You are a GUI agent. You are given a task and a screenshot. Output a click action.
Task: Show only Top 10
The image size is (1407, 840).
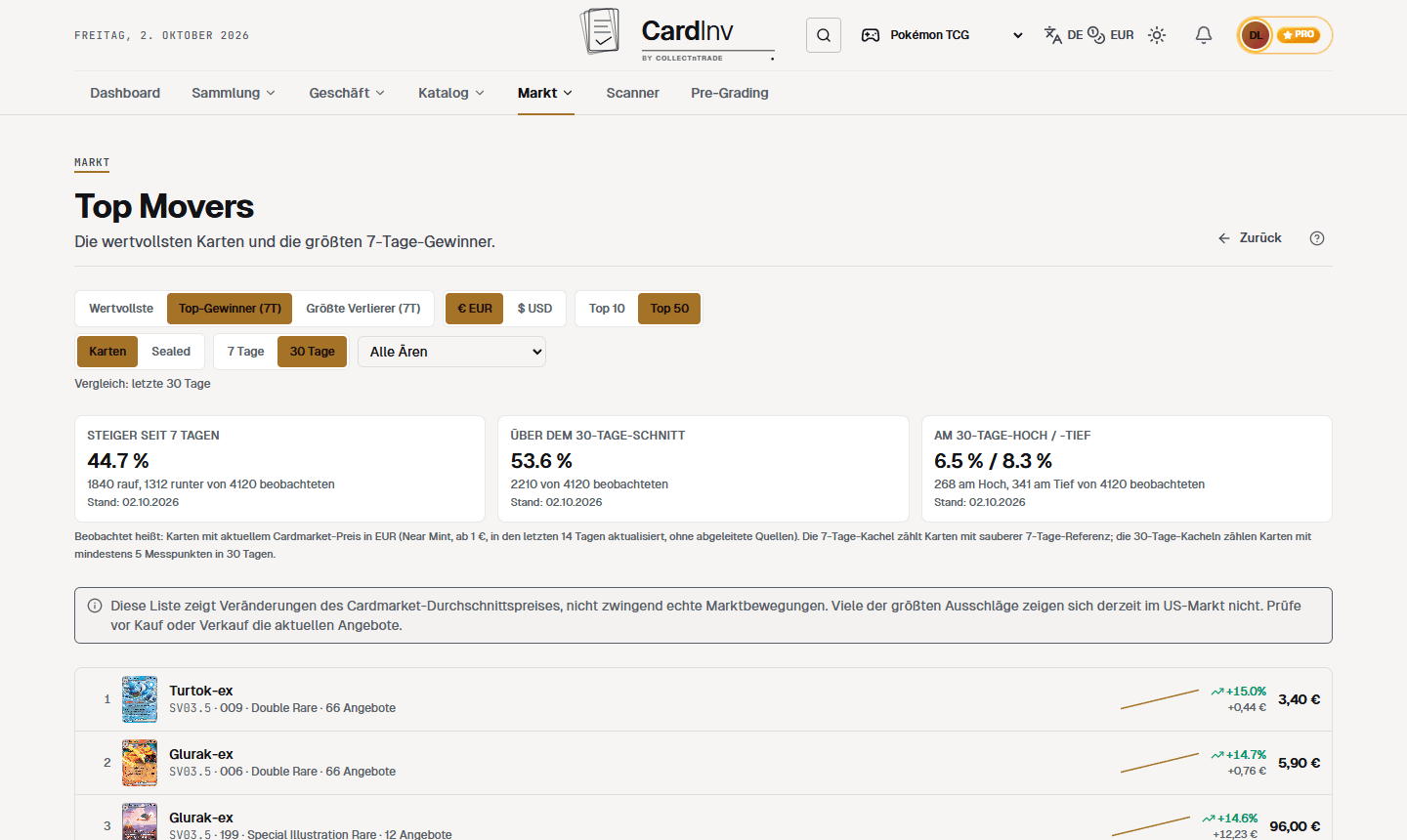click(607, 309)
